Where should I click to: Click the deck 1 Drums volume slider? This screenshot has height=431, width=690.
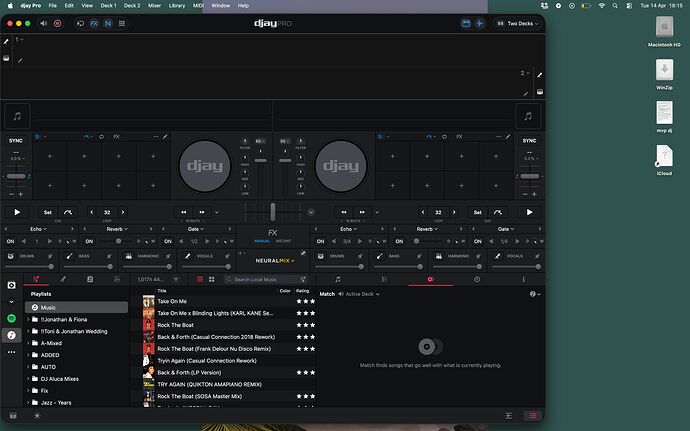(x=29, y=267)
